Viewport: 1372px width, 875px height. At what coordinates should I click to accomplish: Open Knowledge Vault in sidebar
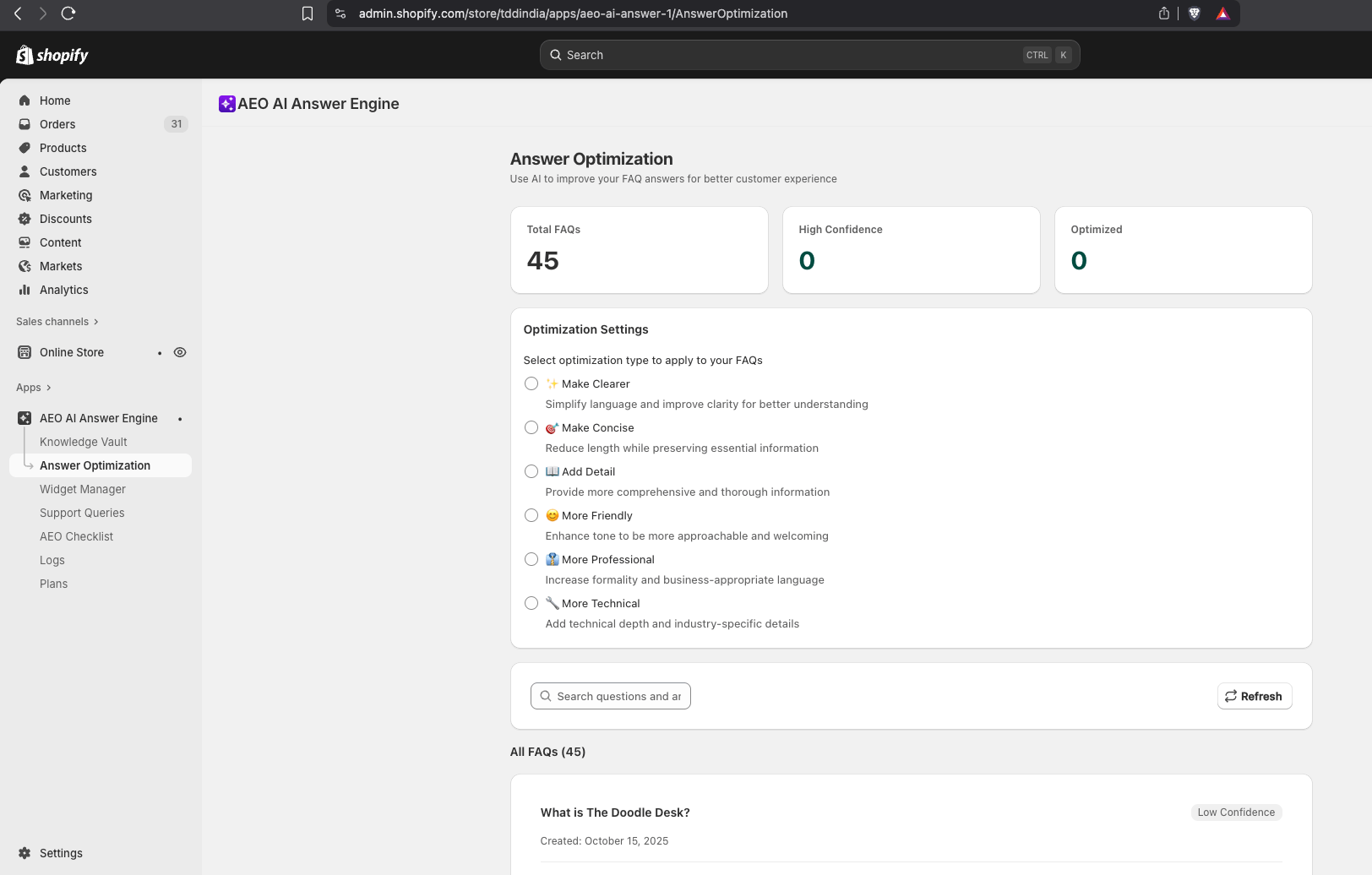pyautogui.click(x=83, y=442)
